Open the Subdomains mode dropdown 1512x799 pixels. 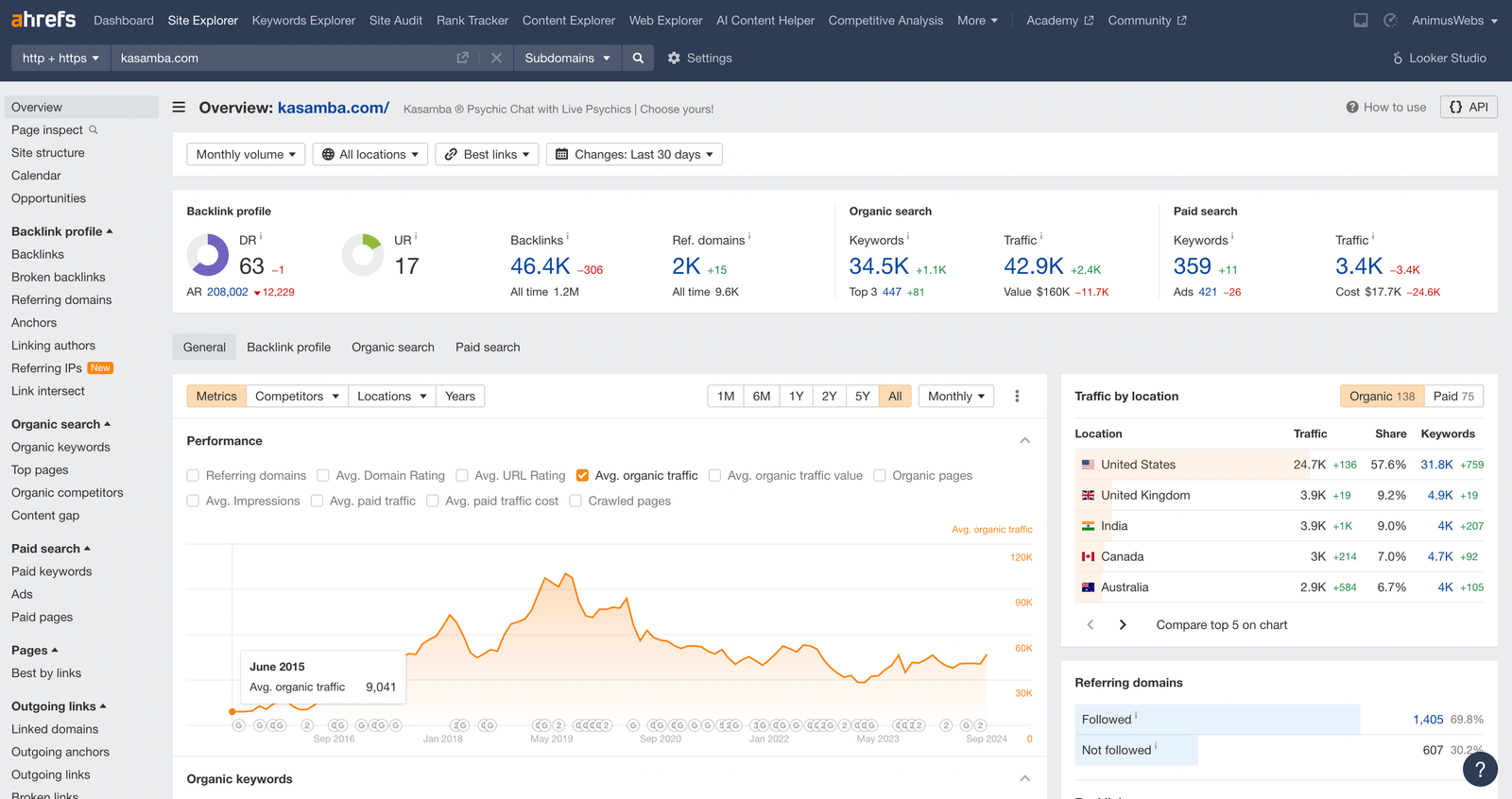click(567, 58)
